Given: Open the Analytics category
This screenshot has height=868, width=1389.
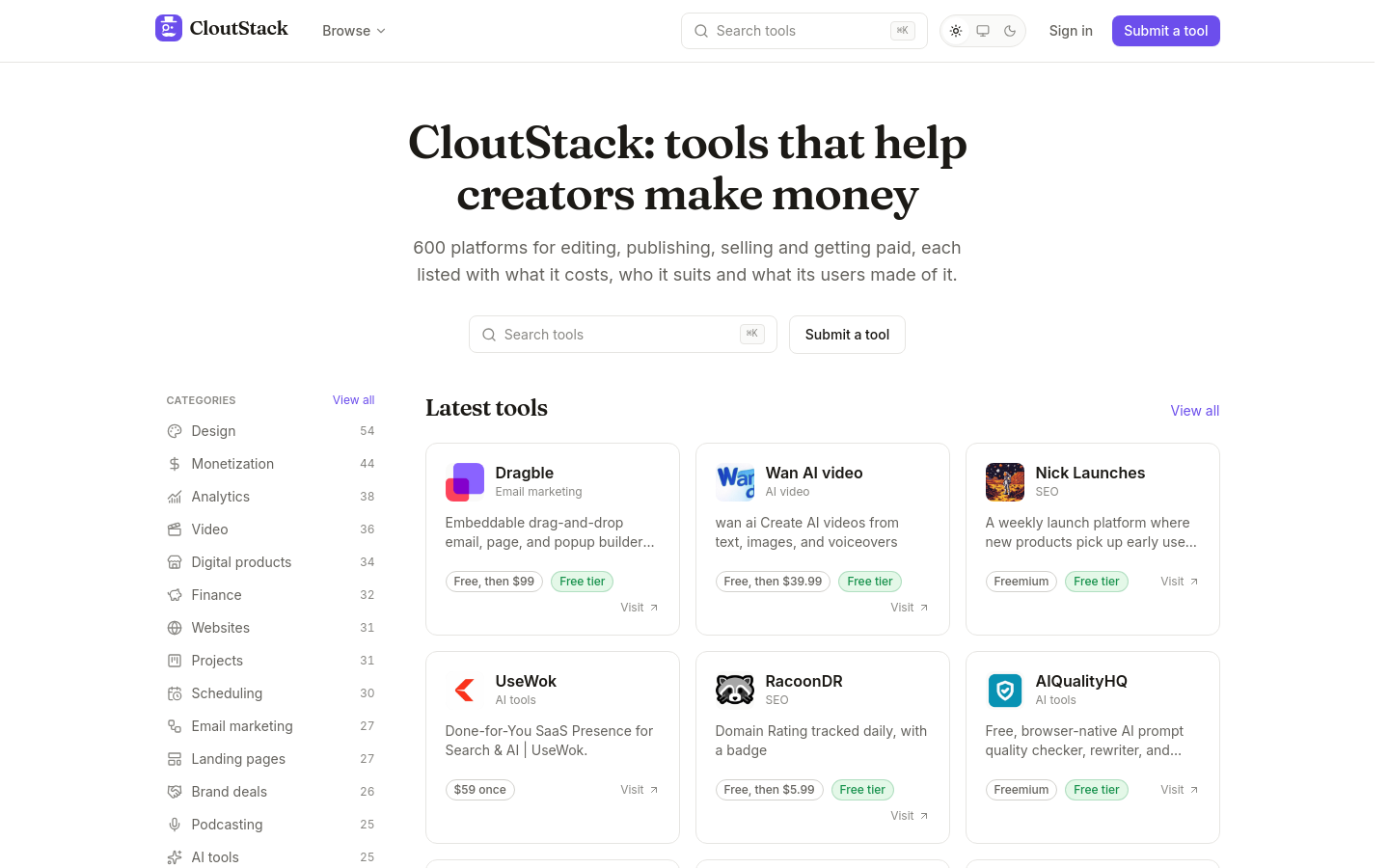Looking at the screenshot, I should click(x=270, y=497).
